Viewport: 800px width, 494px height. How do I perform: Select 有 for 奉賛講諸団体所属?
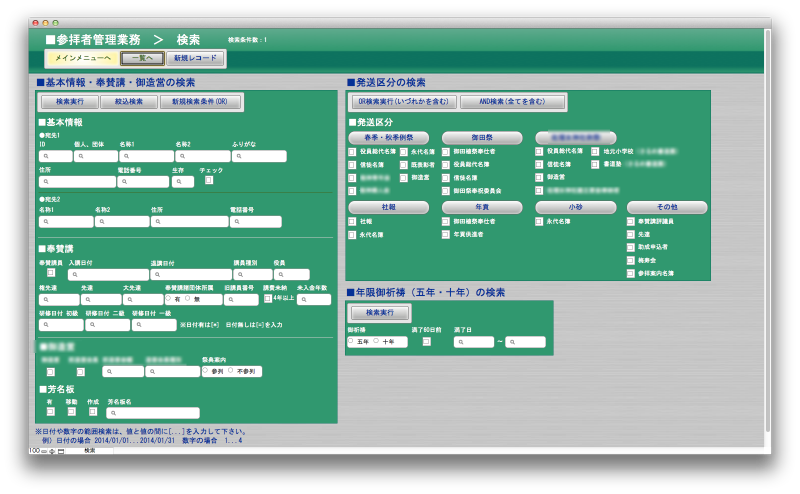click(x=168, y=298)
